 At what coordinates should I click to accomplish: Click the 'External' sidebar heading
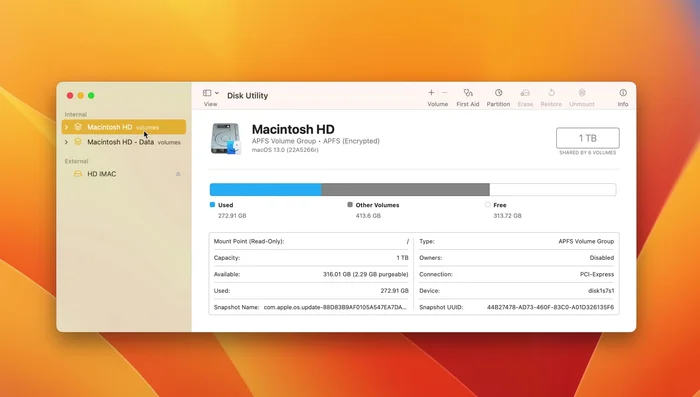tap(76, 161)
